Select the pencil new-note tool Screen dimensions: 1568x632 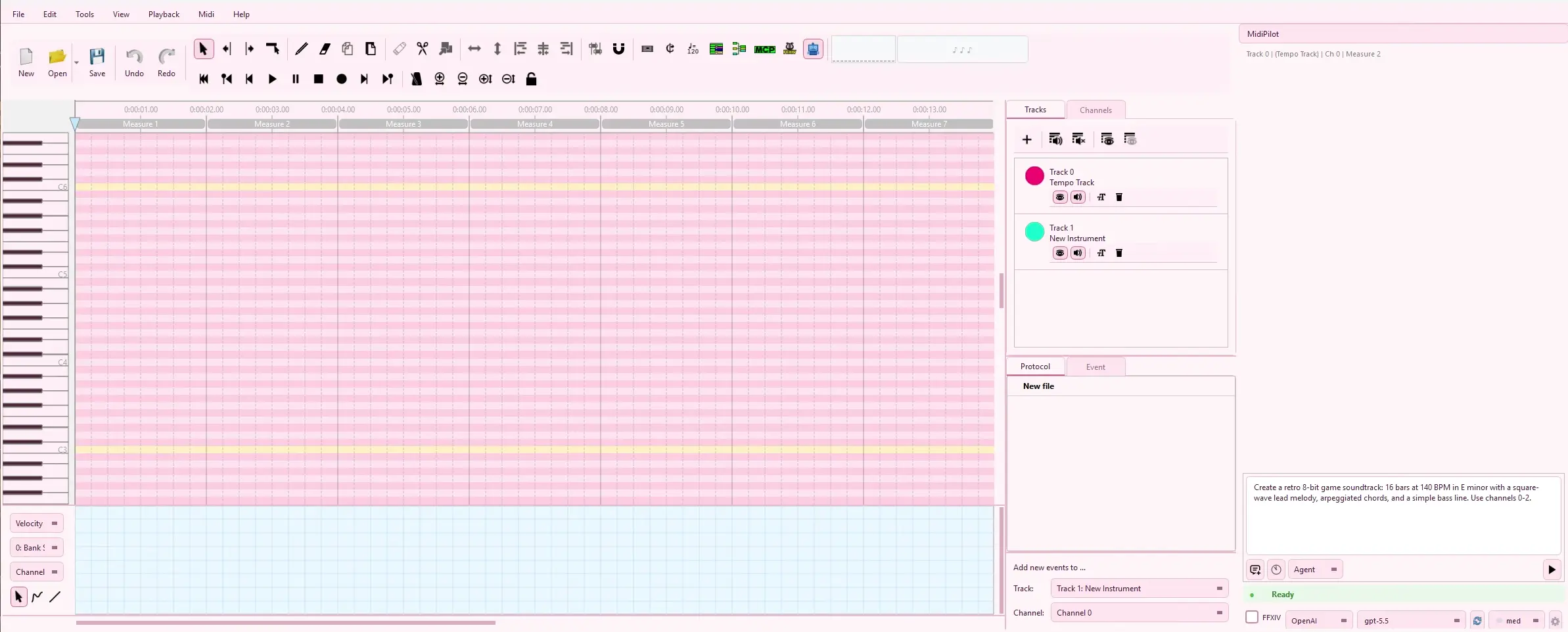coord(302,49)
